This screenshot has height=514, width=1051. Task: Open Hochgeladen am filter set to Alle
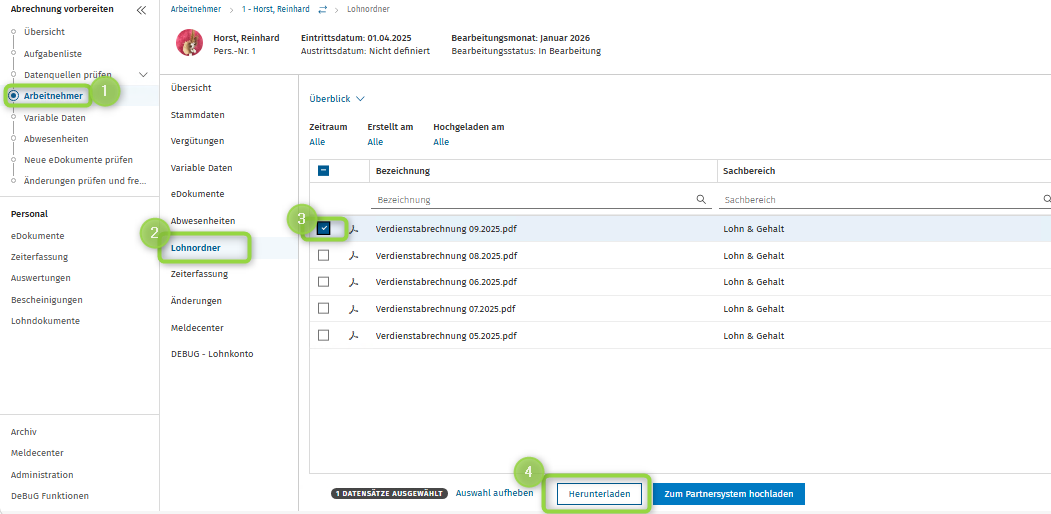click(x=441, y=142)
